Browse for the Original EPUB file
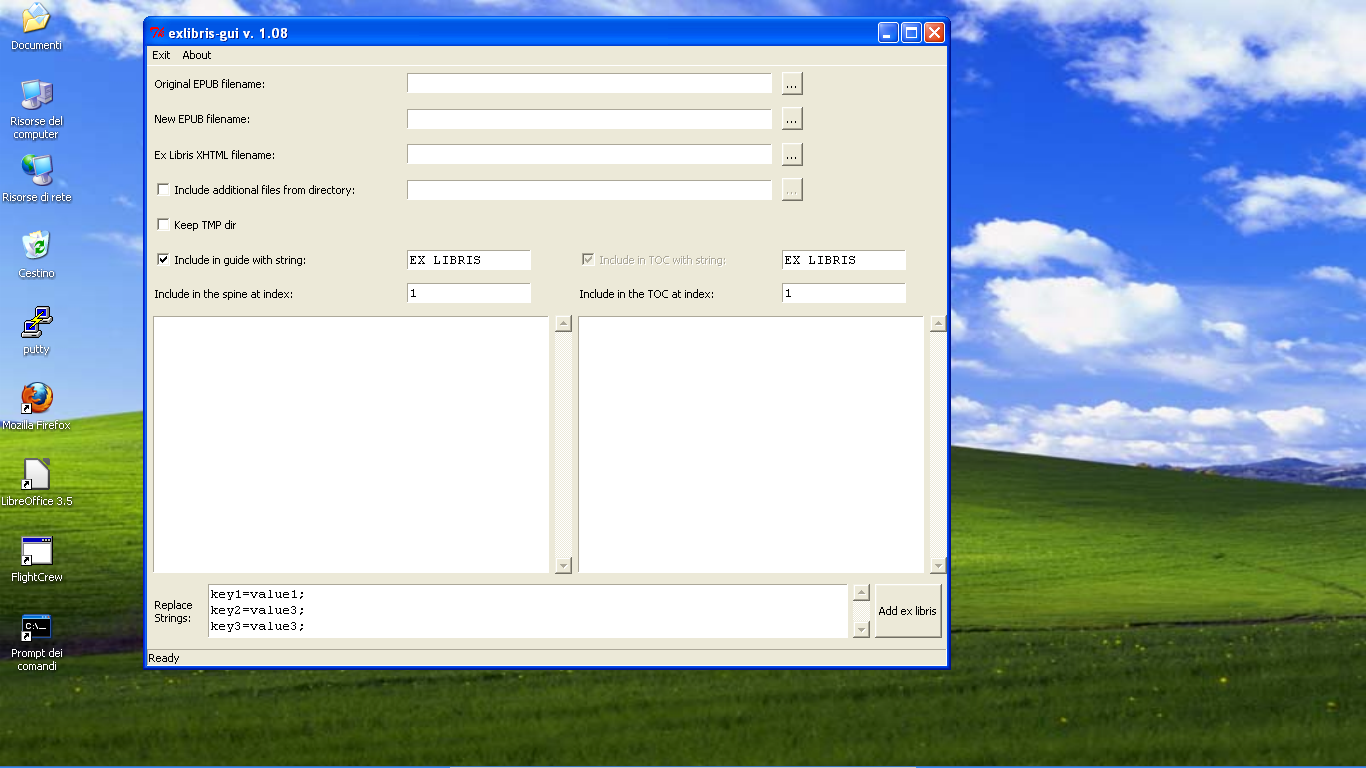Viewport: 1366px width, 768px height. tap(792, 84)
